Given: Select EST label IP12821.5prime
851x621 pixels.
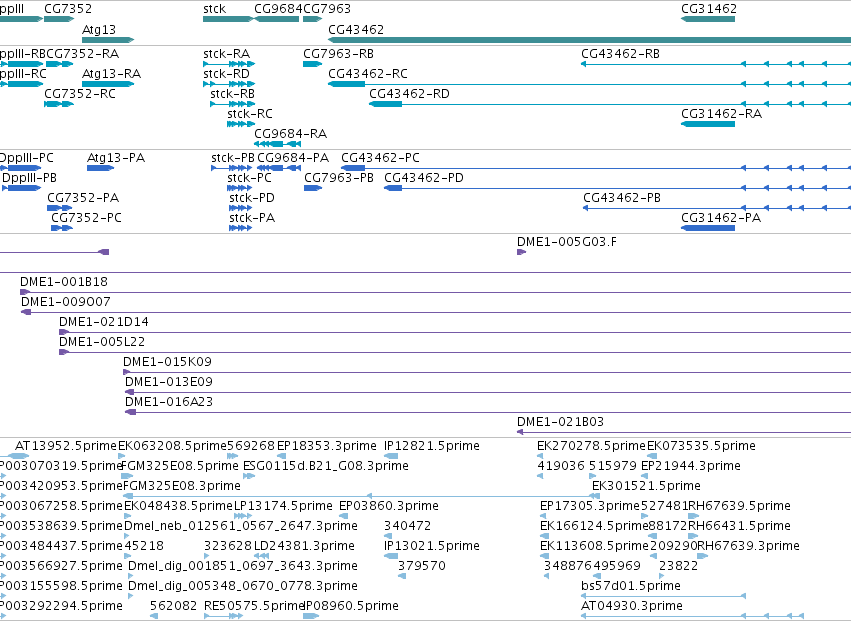Looking at the screenshot, I should pyautogui.click(x=432, y=447).
